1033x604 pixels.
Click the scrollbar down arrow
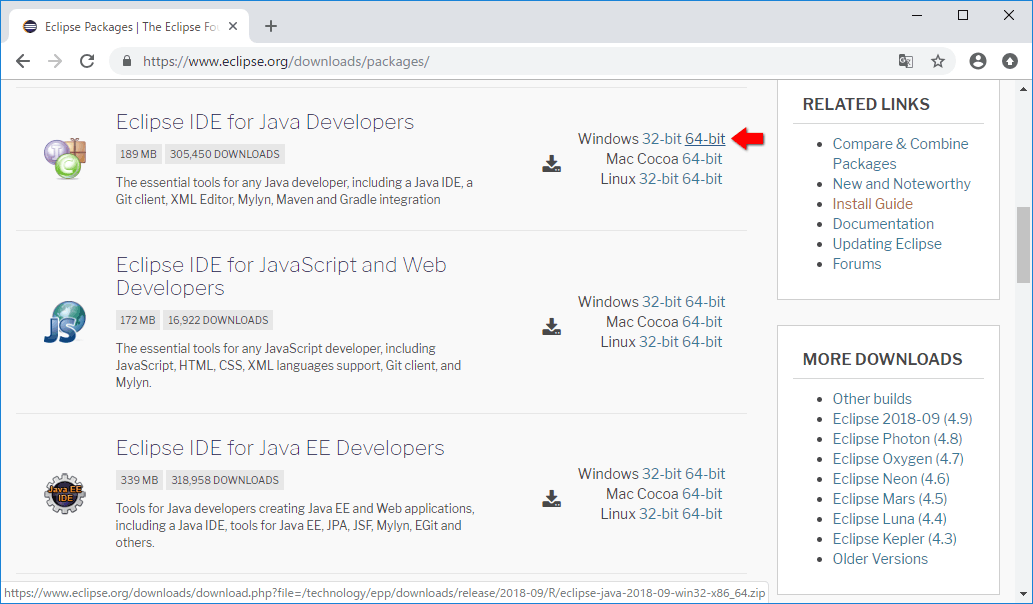1023,593
